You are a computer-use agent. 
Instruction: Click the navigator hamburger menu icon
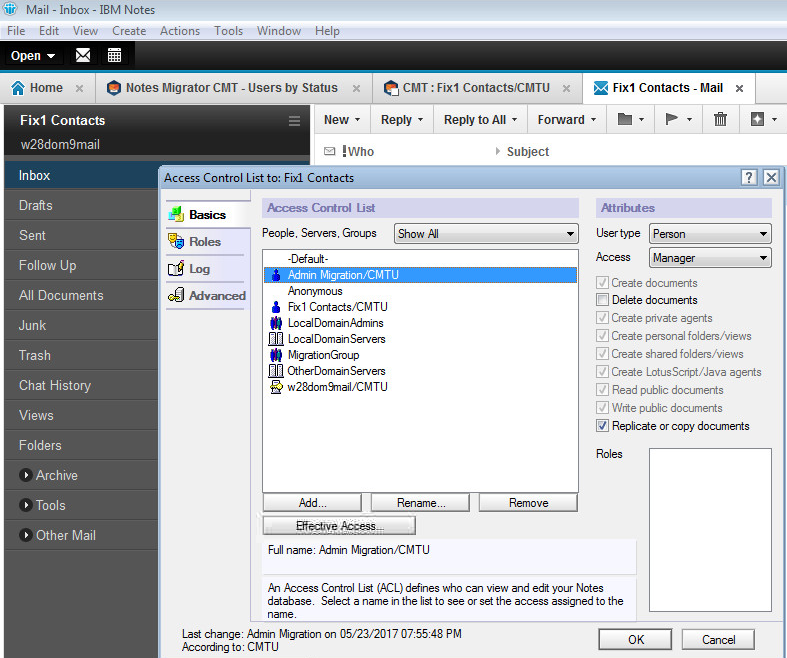[294, 121]
